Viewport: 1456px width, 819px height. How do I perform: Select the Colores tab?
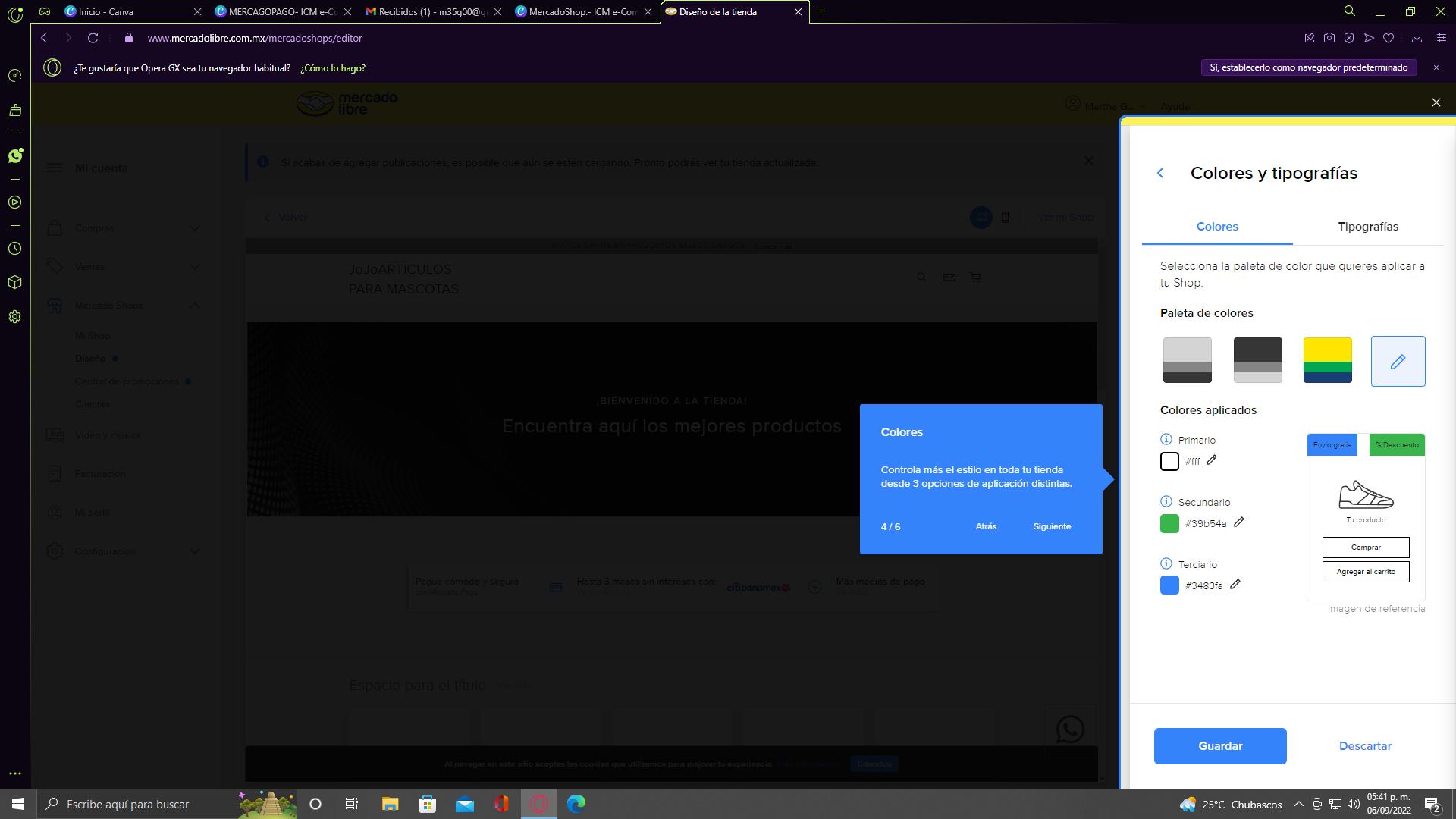point(1216,227)
